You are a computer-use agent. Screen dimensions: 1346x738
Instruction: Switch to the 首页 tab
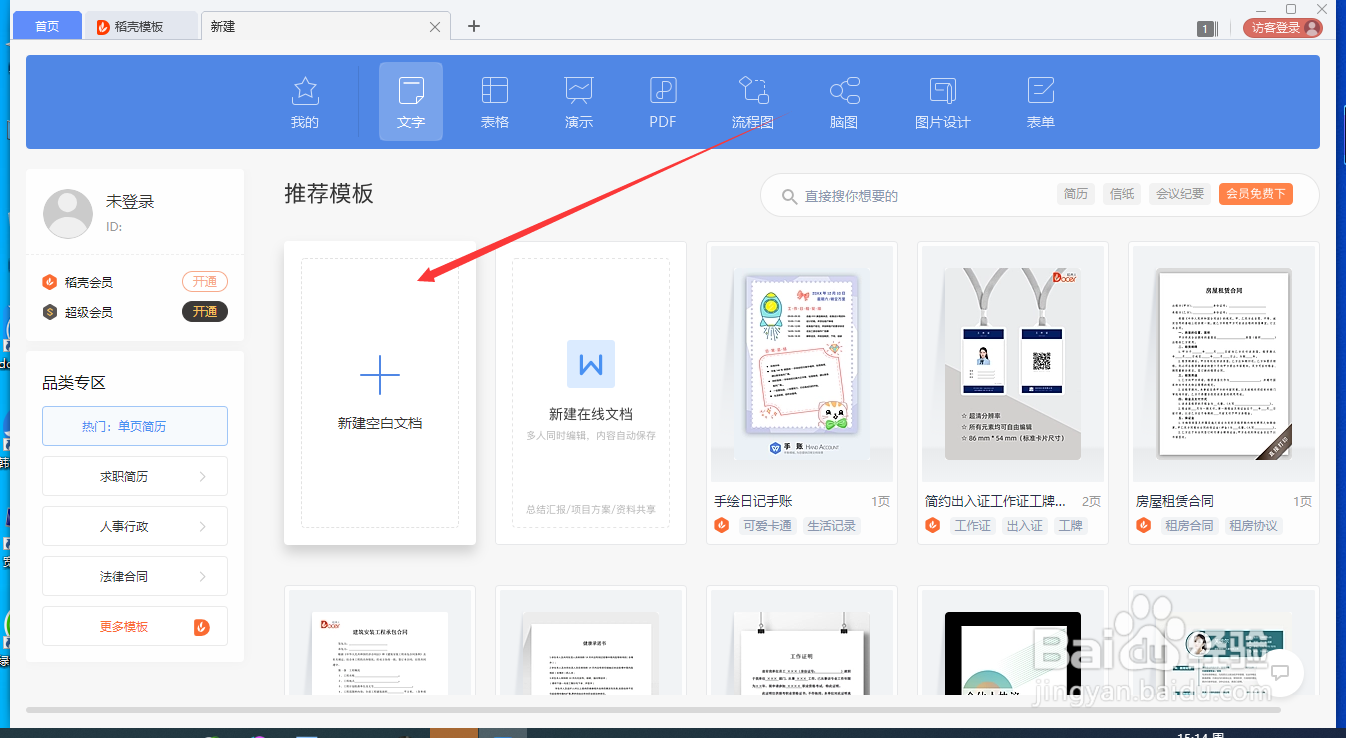click(46, 25)
